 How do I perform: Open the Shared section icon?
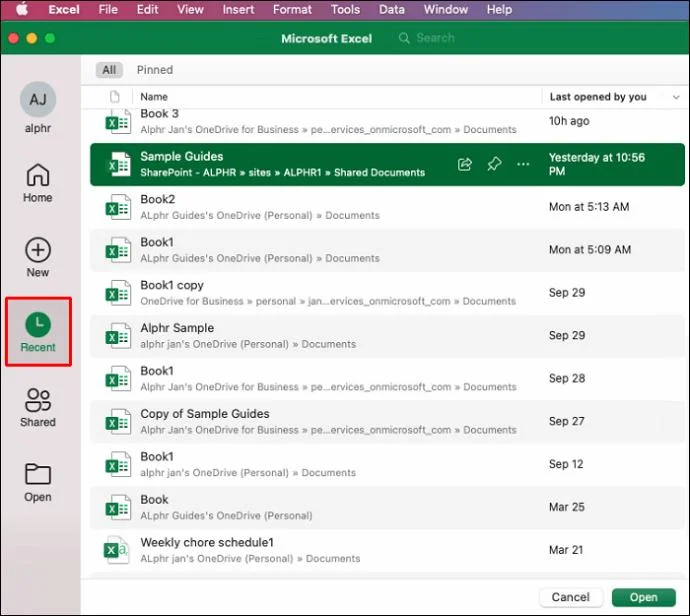point(38,400)
